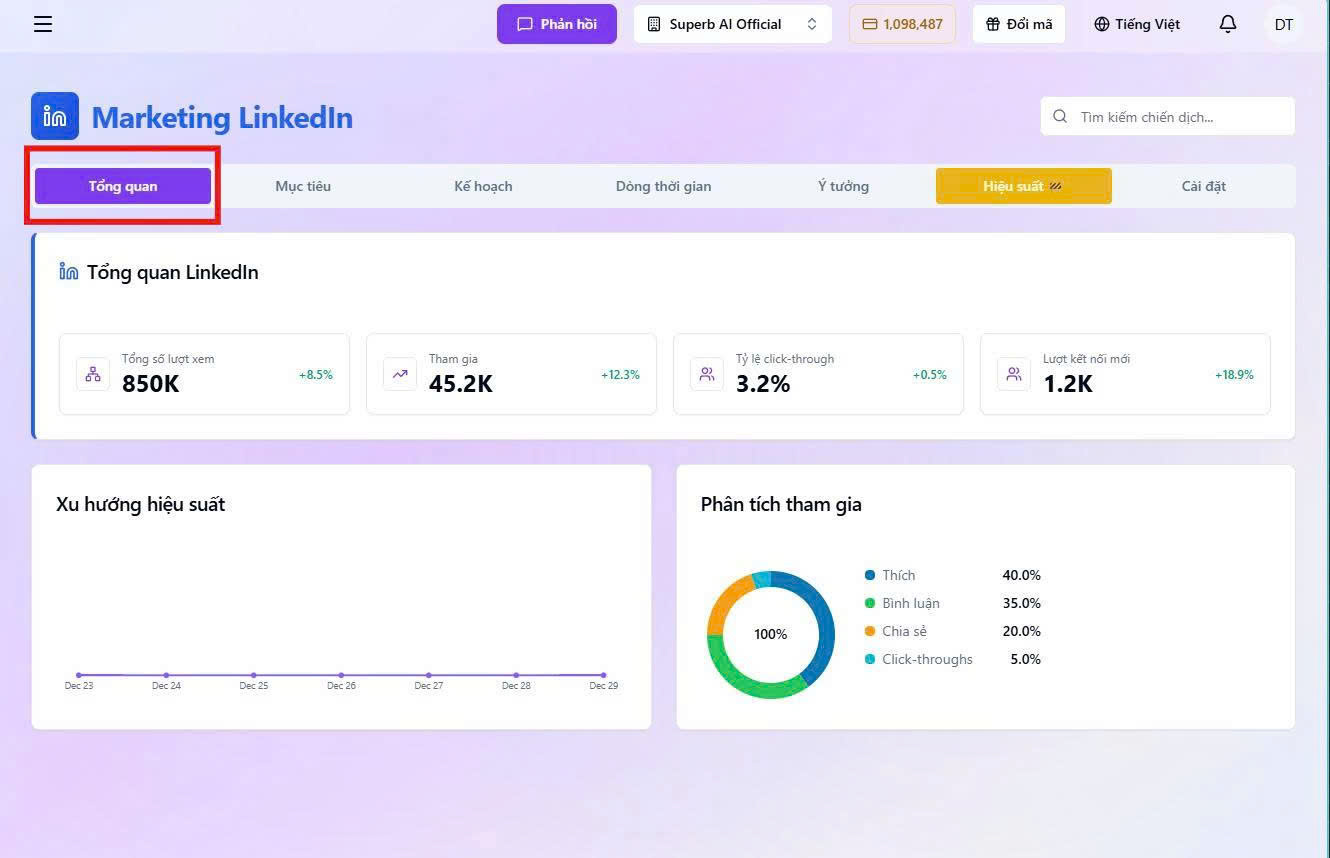Click the orange Chia sẻ legend dot

(870, 631)
